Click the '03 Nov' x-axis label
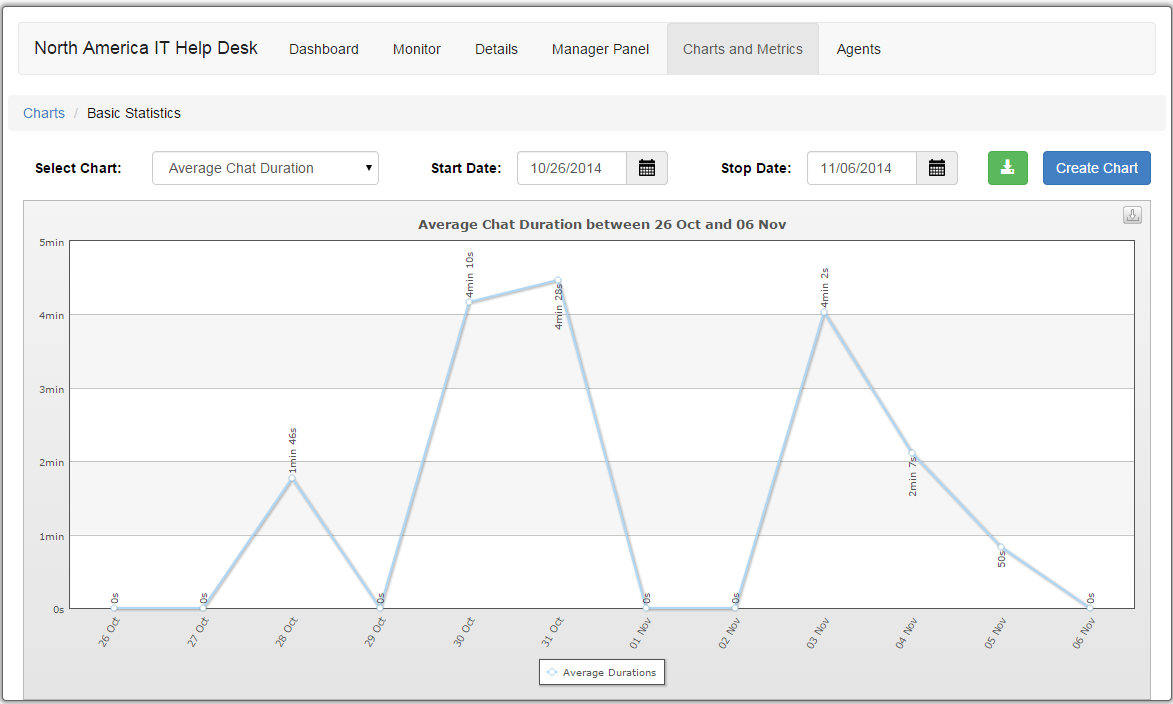This screenshot has width=1173, height=704. [x=818, y=633]
